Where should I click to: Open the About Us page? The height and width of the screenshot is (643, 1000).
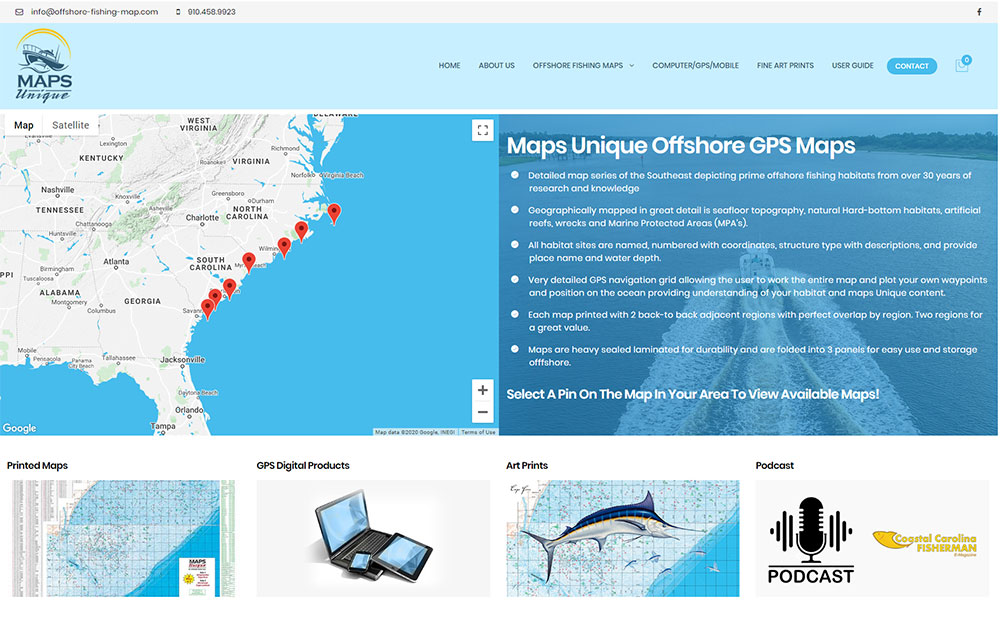[x=496, y=66]
